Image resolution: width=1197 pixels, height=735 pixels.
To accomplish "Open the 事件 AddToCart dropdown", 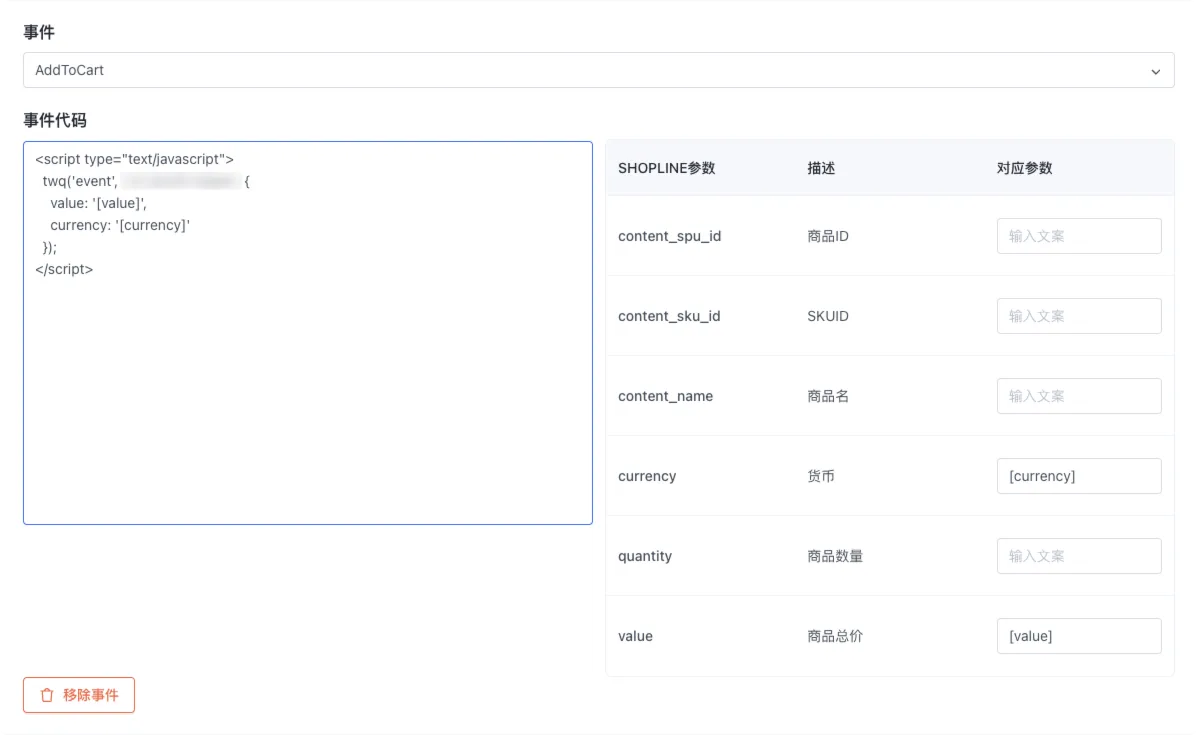I will click(x=598, y=71).
